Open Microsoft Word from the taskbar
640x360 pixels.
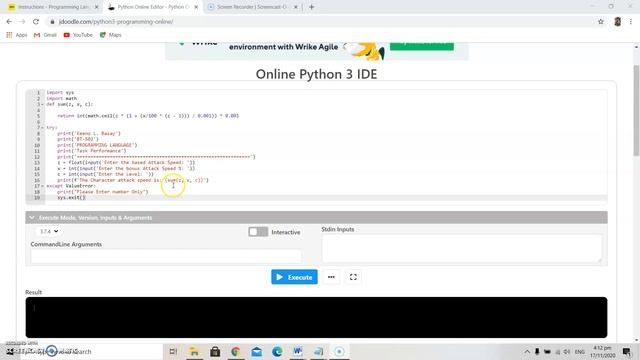click(298, 351)
